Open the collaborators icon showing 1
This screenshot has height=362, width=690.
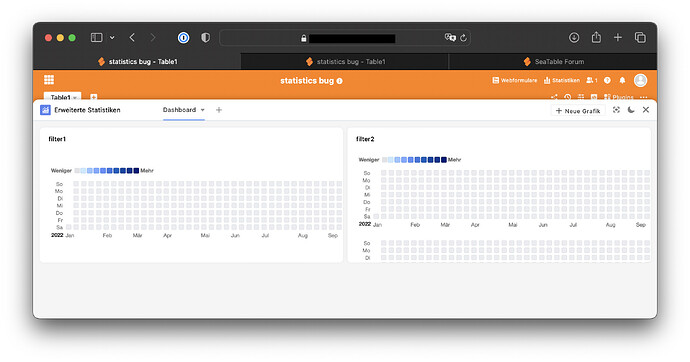pos(592,80)
